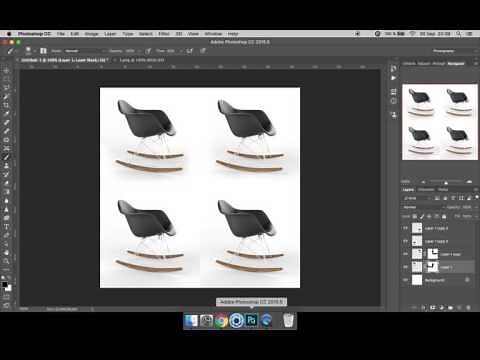
Task: Select the Move tool
Action: 6,70
